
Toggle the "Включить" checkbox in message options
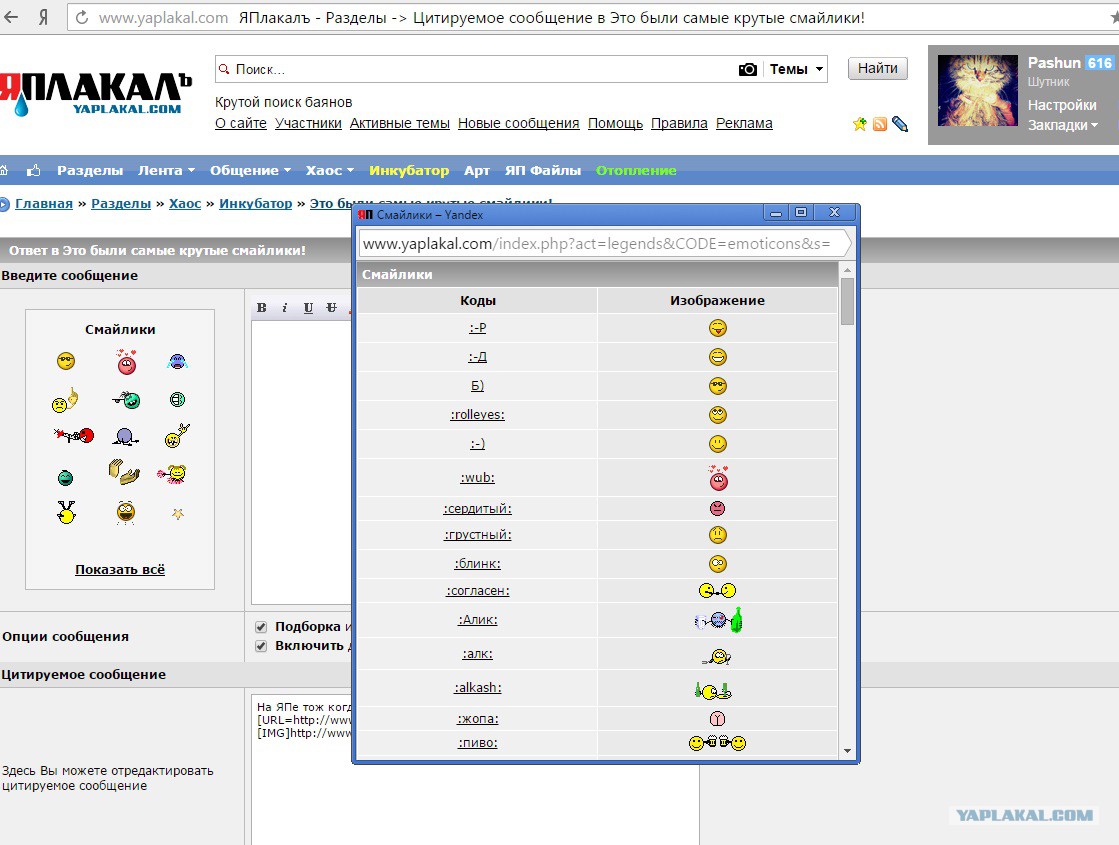[x=261, y=646]
